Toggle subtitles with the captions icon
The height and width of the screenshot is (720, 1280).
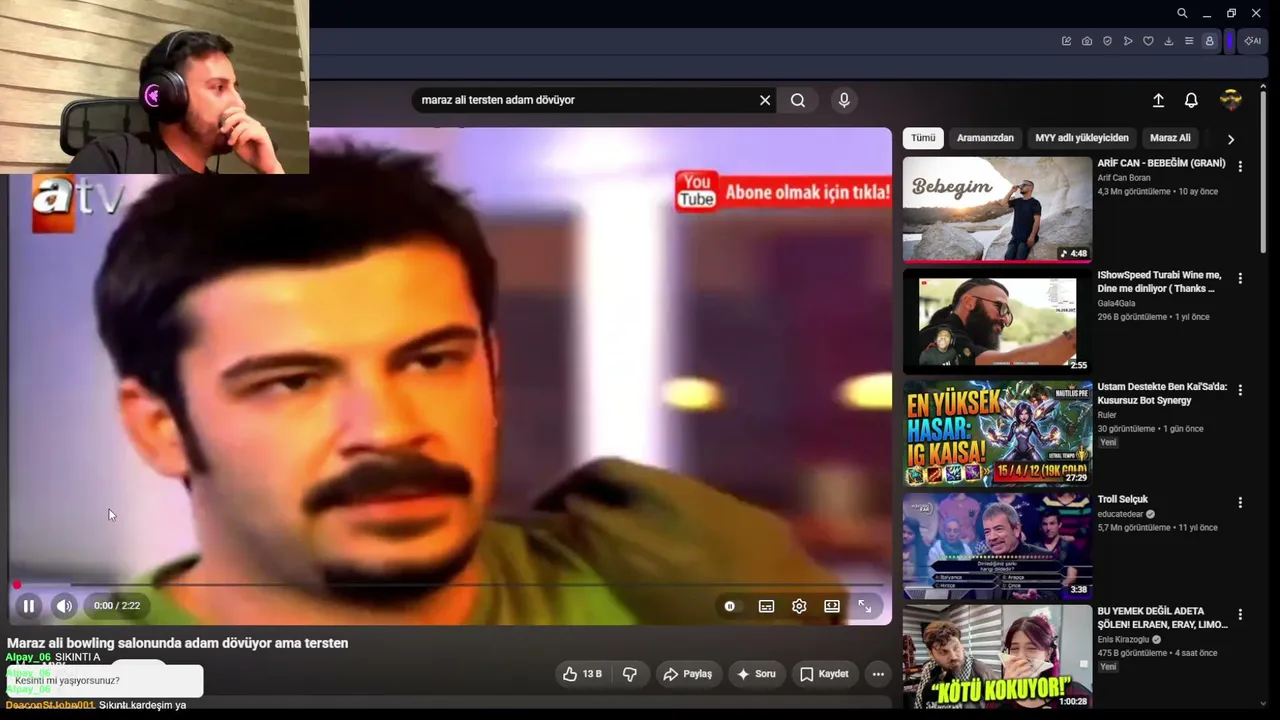tap(766, 606)
